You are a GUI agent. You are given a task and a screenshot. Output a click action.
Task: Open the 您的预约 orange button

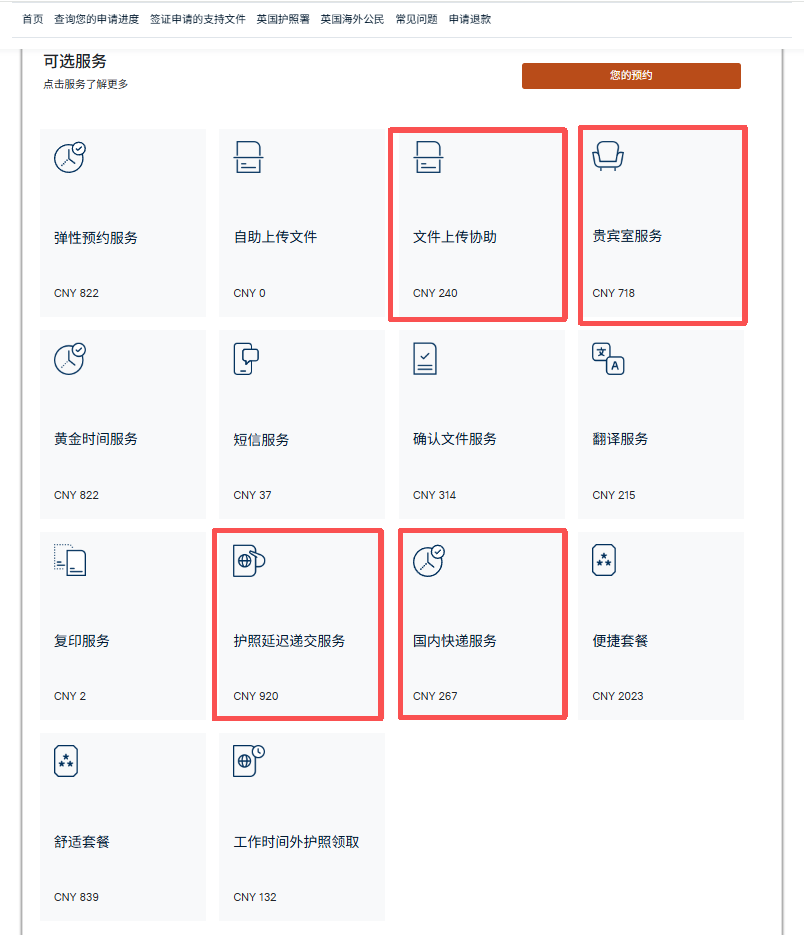(x=631, y=76)
